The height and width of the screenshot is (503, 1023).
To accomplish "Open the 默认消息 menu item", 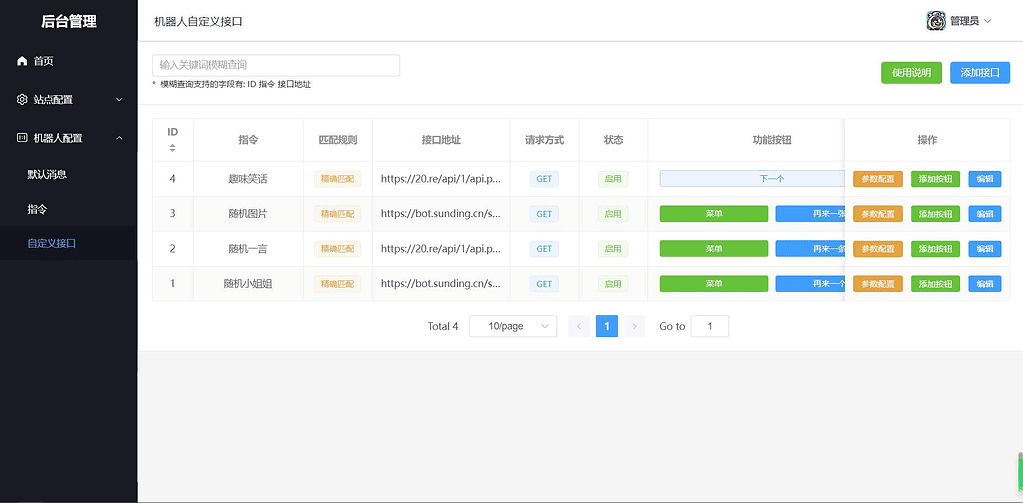I will coord(69,175).
